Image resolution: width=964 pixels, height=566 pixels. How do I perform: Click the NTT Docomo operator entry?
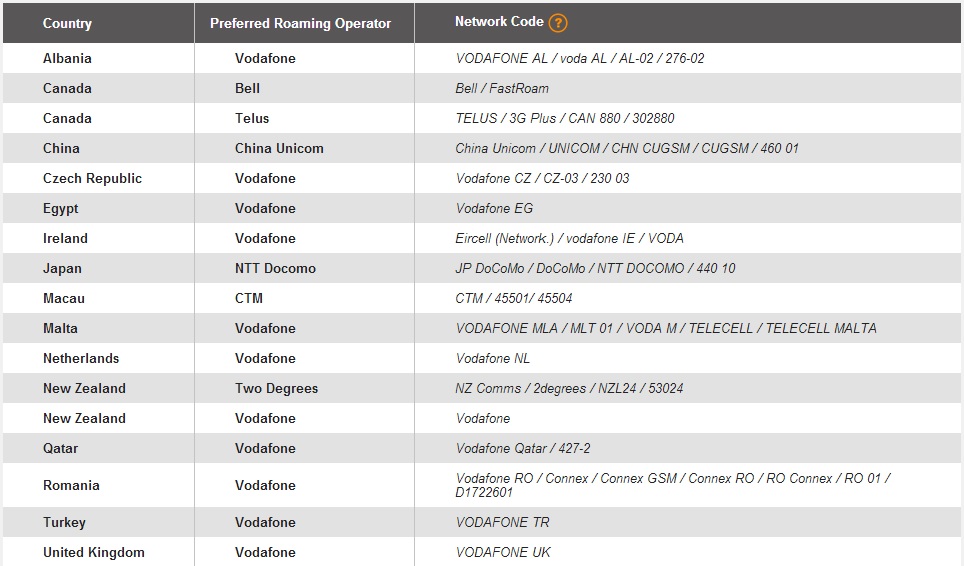(x=275, y=269)
